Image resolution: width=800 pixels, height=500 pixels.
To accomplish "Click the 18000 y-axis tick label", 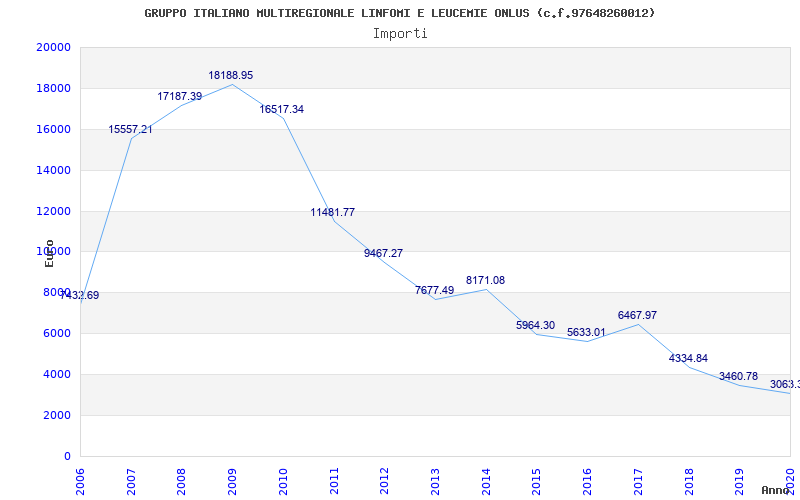I will [54, 88].
